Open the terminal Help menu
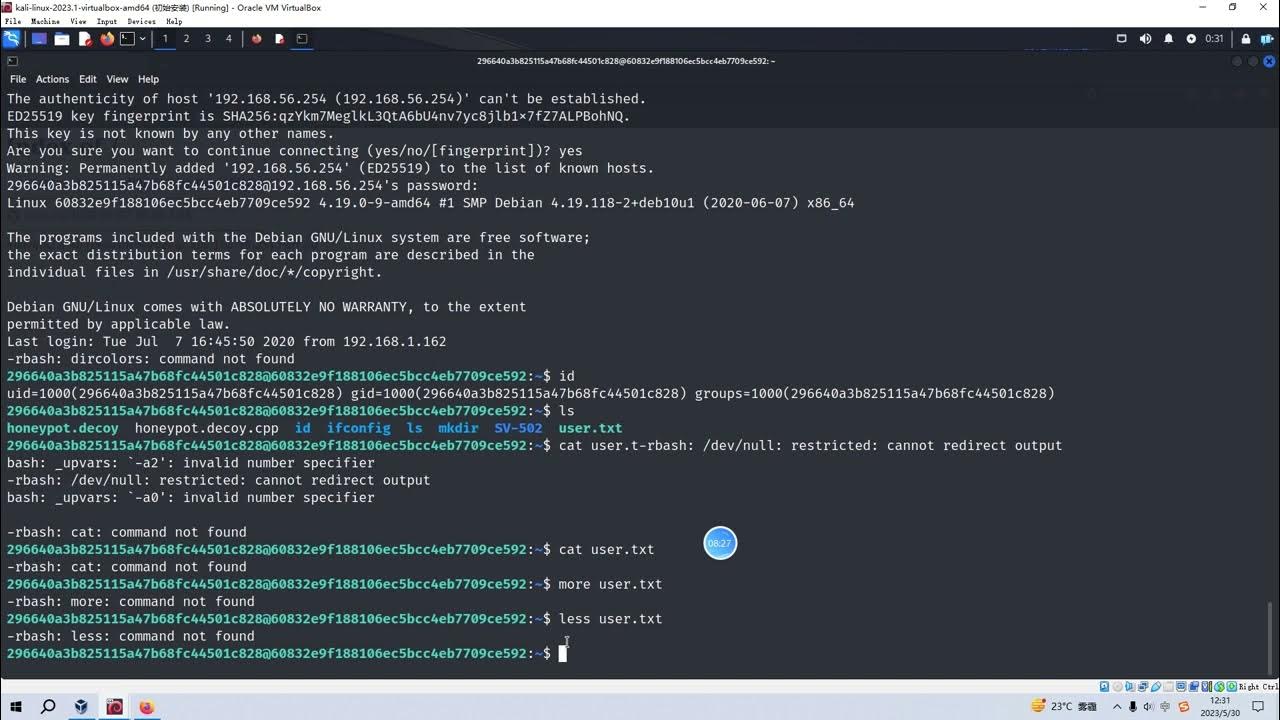The image size is (1280, 720). [148, 79]
